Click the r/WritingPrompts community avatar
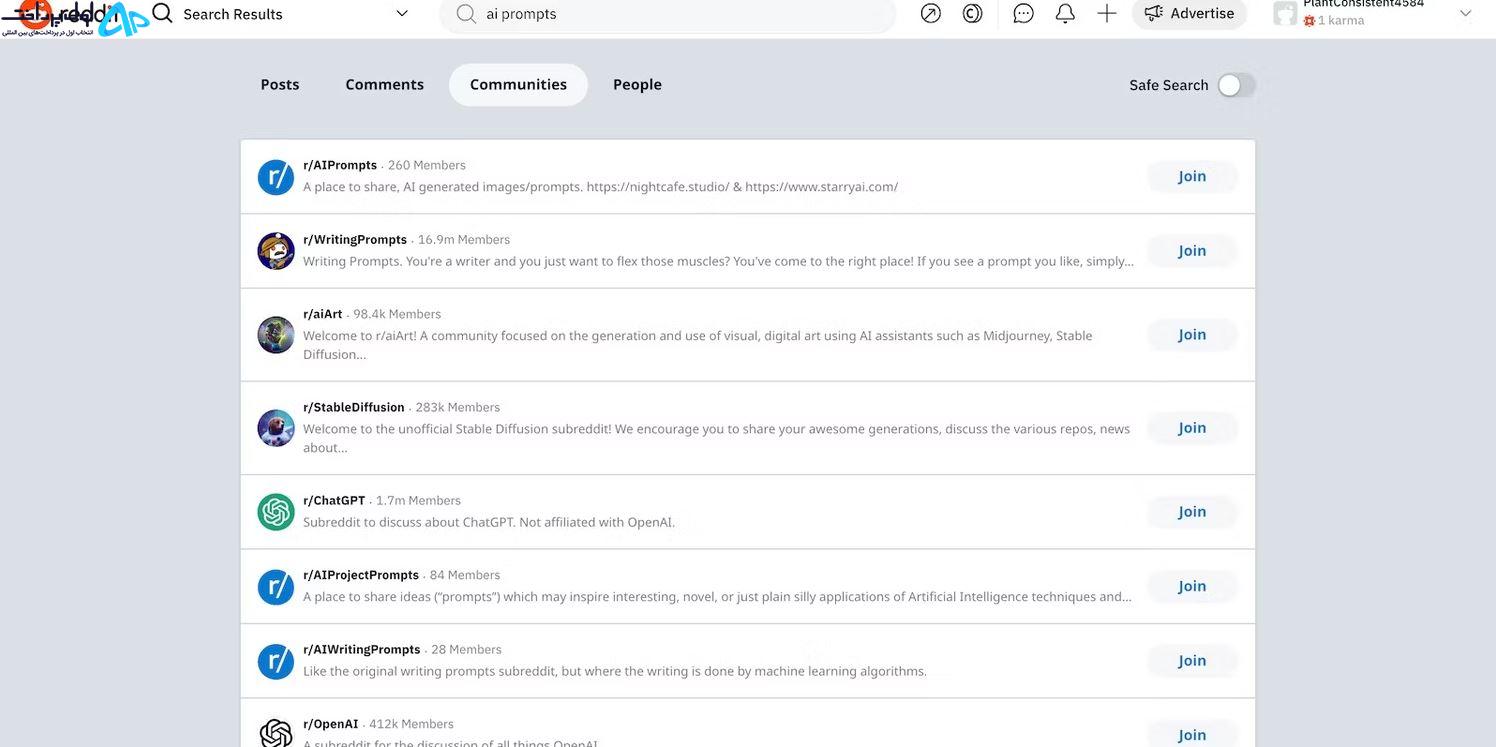 276,251
